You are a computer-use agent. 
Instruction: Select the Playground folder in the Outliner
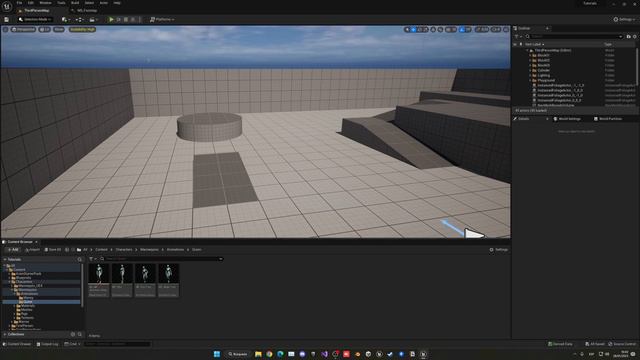pyautogui.click(x=546, y=80)
